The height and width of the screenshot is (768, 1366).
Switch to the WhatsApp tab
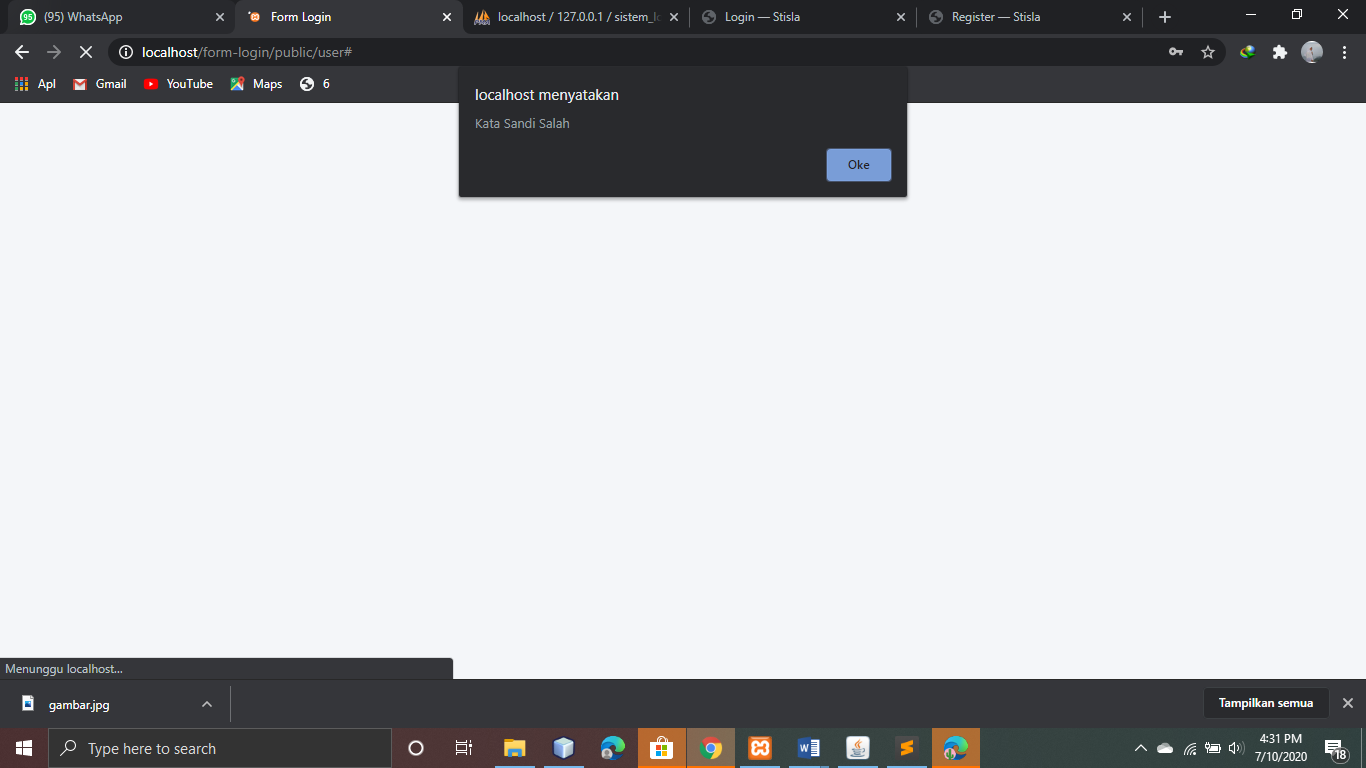pyautogui.click(x=120, y=17)
